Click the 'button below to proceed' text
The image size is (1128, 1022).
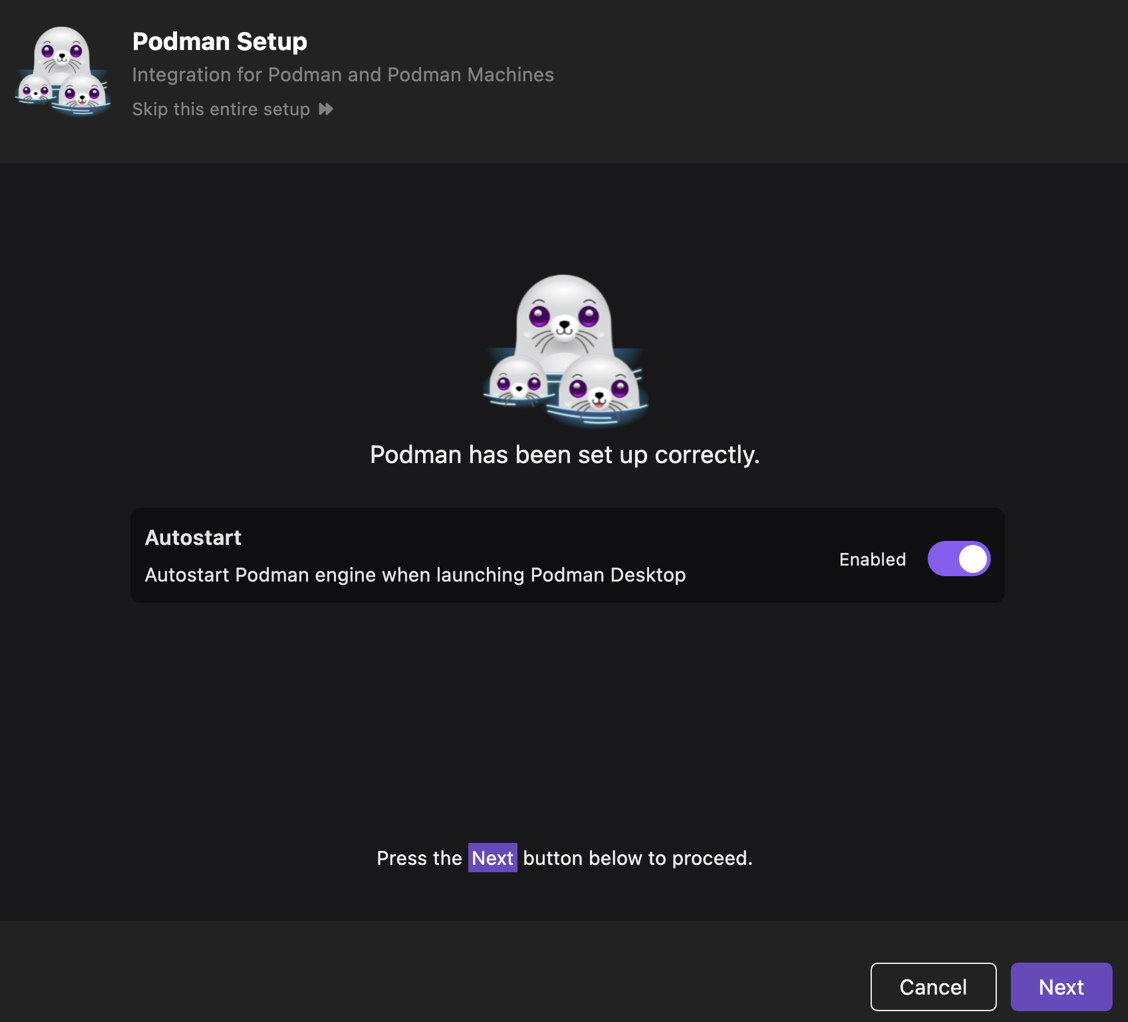click(x=637, y=858)
